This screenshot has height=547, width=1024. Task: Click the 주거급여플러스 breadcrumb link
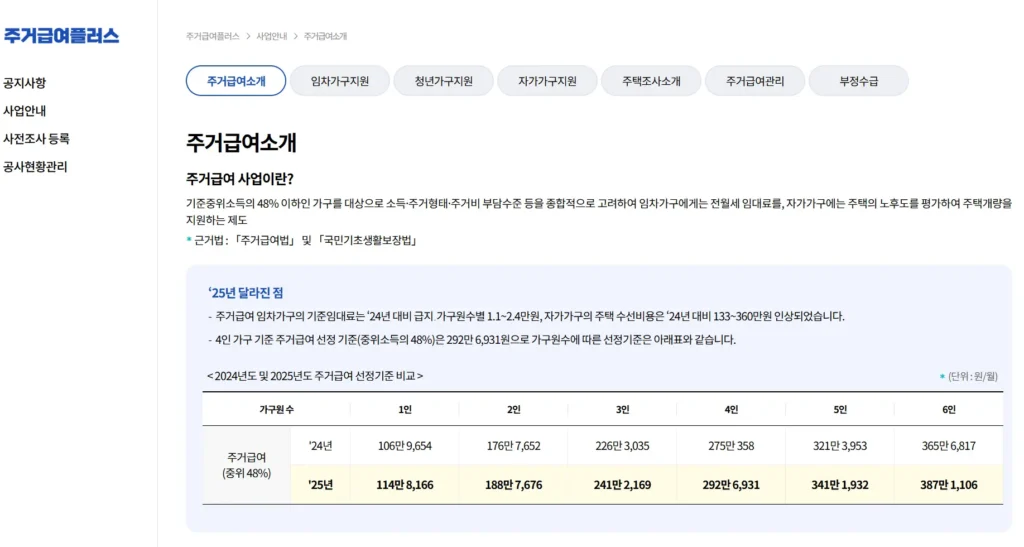pos(213,37)
